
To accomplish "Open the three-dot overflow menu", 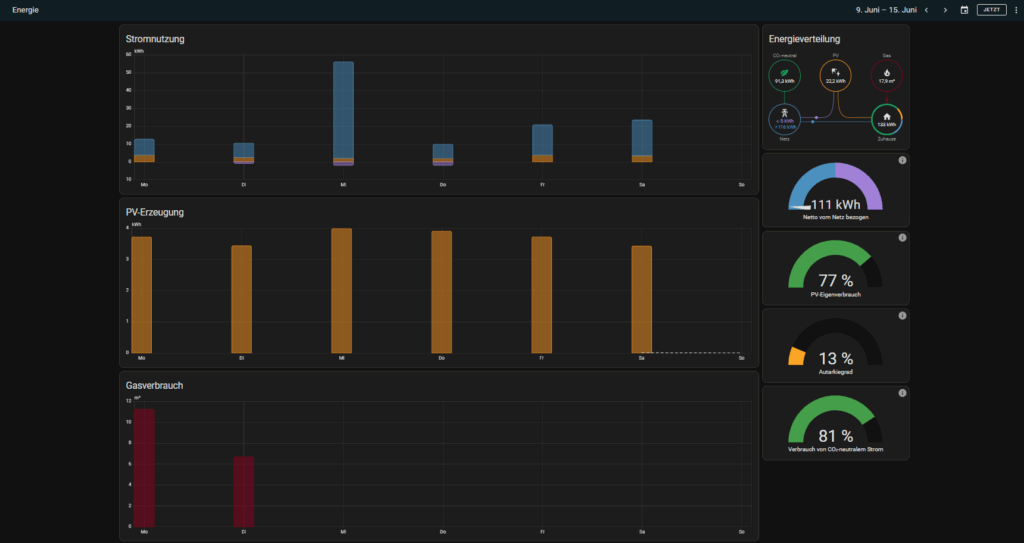I will pos(1016,10).
